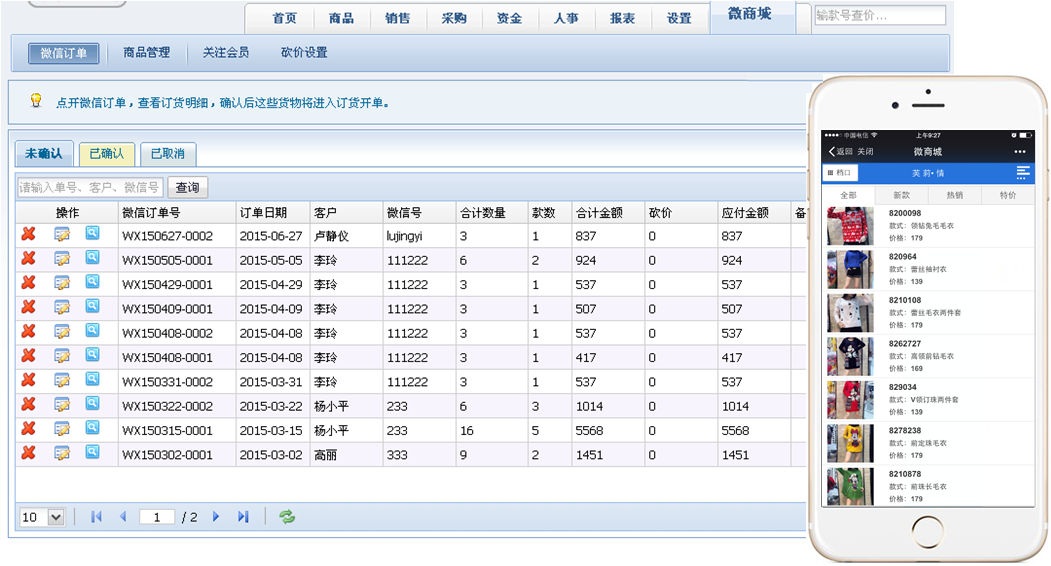Tap the phone home button

coord(928,531)
